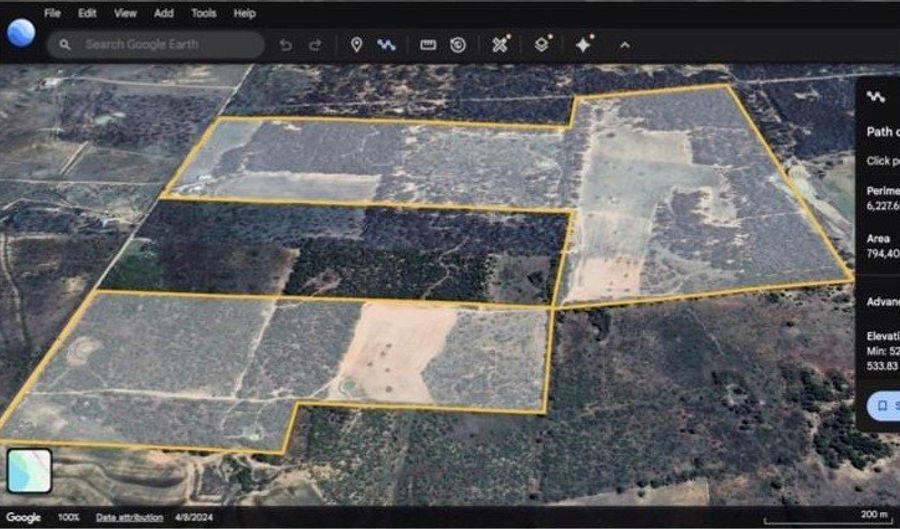Open the Tools menu

pyautogui.click(x=203, y=13)
